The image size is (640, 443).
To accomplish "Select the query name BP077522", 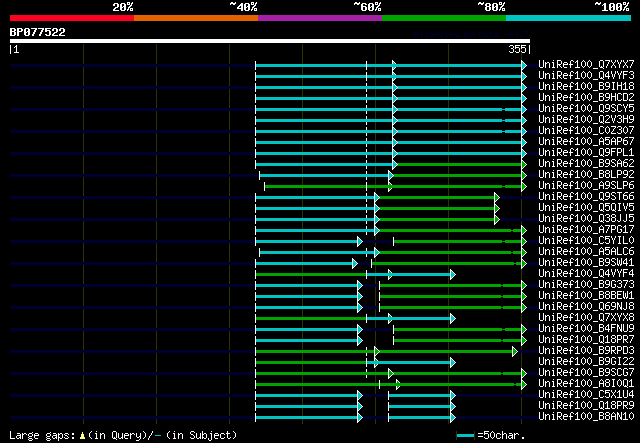I will pos(38,32).
